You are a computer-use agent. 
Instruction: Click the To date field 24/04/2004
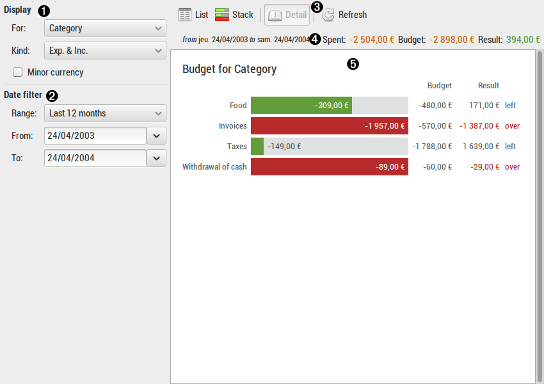[95, 158]
